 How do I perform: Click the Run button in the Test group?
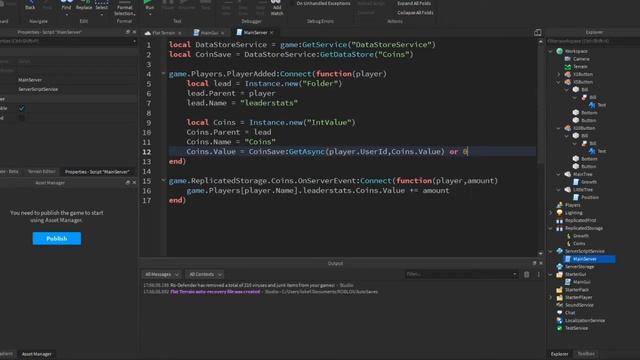[149, 6]
